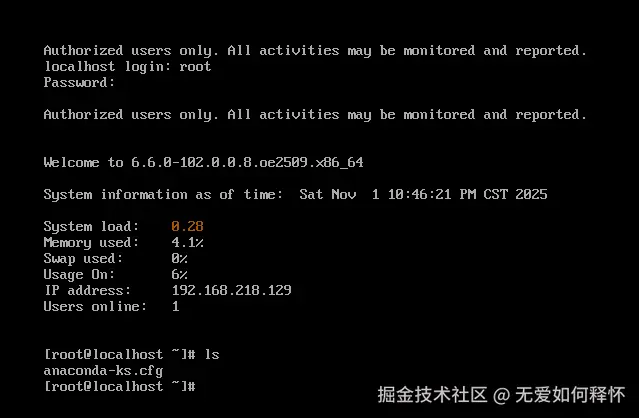Click the ls command text
Image resolution: width=639 pixels, height=418 pixels.
[x=212, y=354]
